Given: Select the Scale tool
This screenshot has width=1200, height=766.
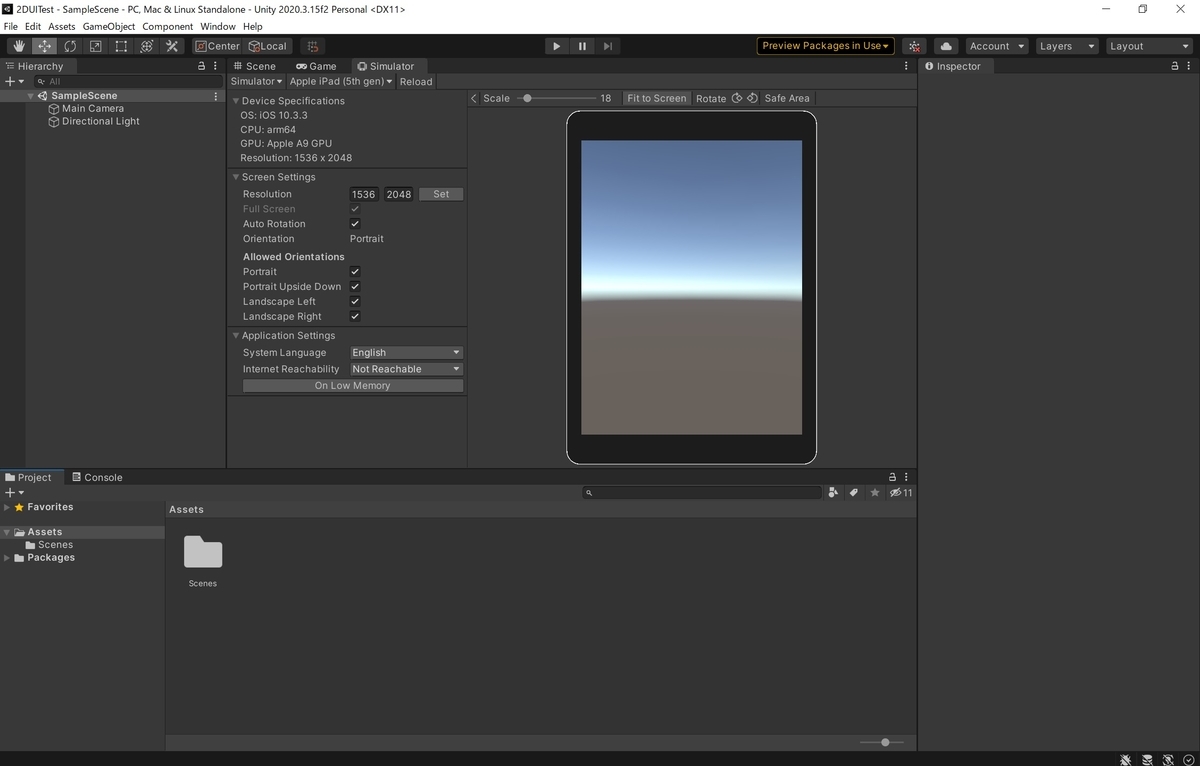Looking at the screenshot, I should coord(95,46).
